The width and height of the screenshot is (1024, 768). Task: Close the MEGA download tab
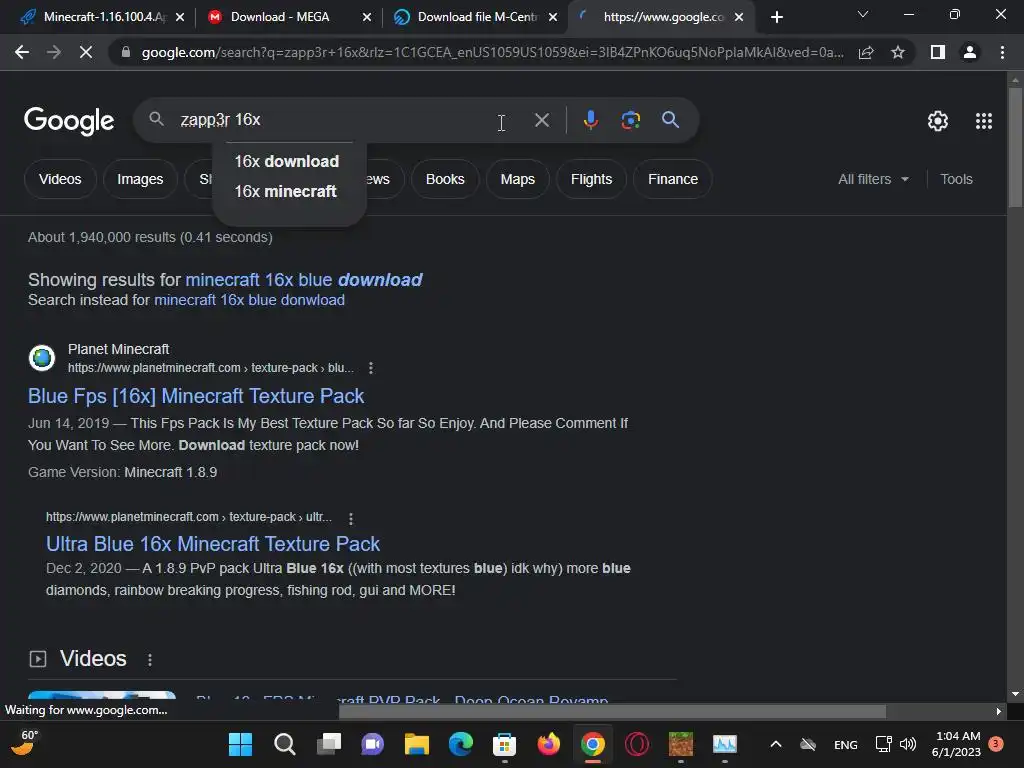pos(366,17)
